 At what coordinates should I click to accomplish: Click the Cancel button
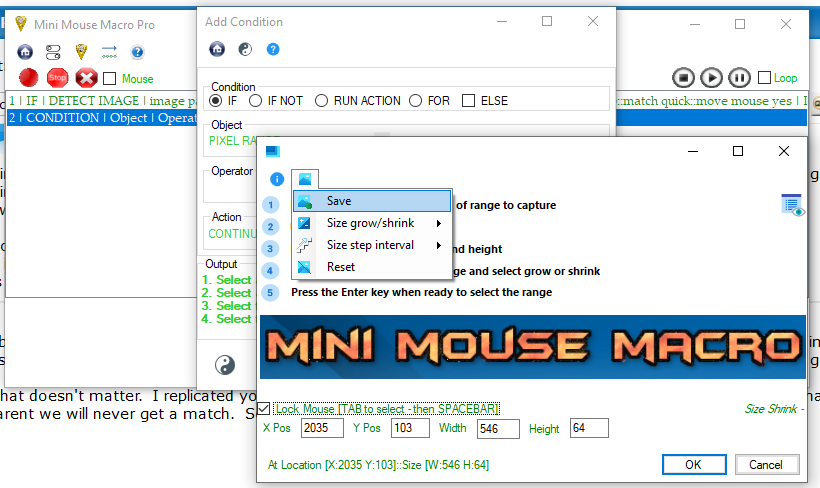tap(767, 464)
